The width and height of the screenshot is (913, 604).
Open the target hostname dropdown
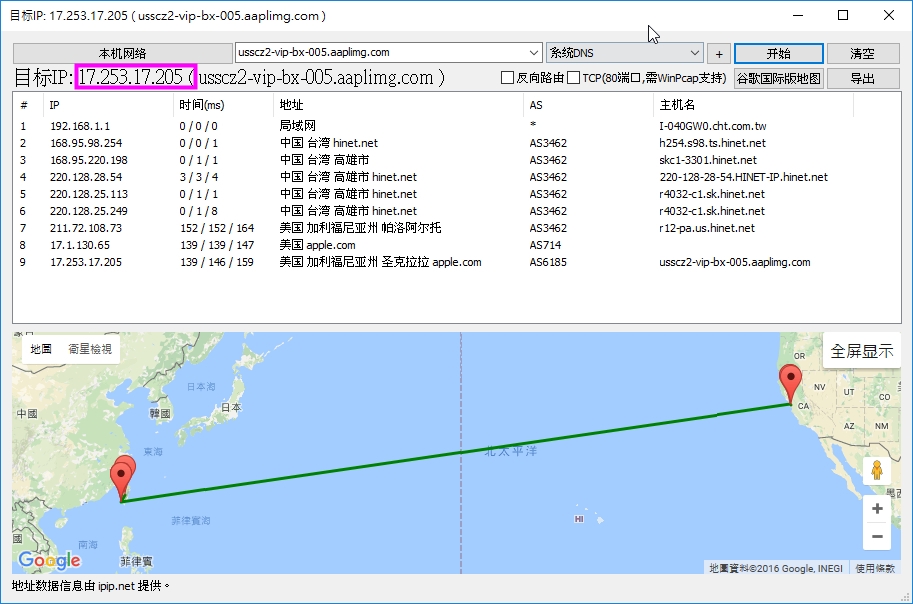click(x=533, y=52)
